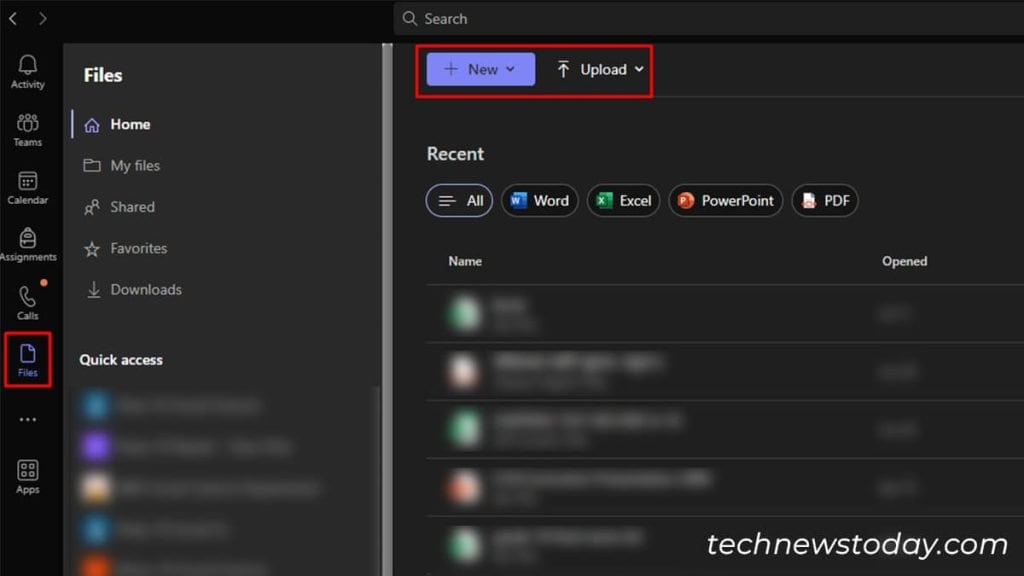Select the Files app icon
Screen dimensions: 1024x576
coord(27,358)
